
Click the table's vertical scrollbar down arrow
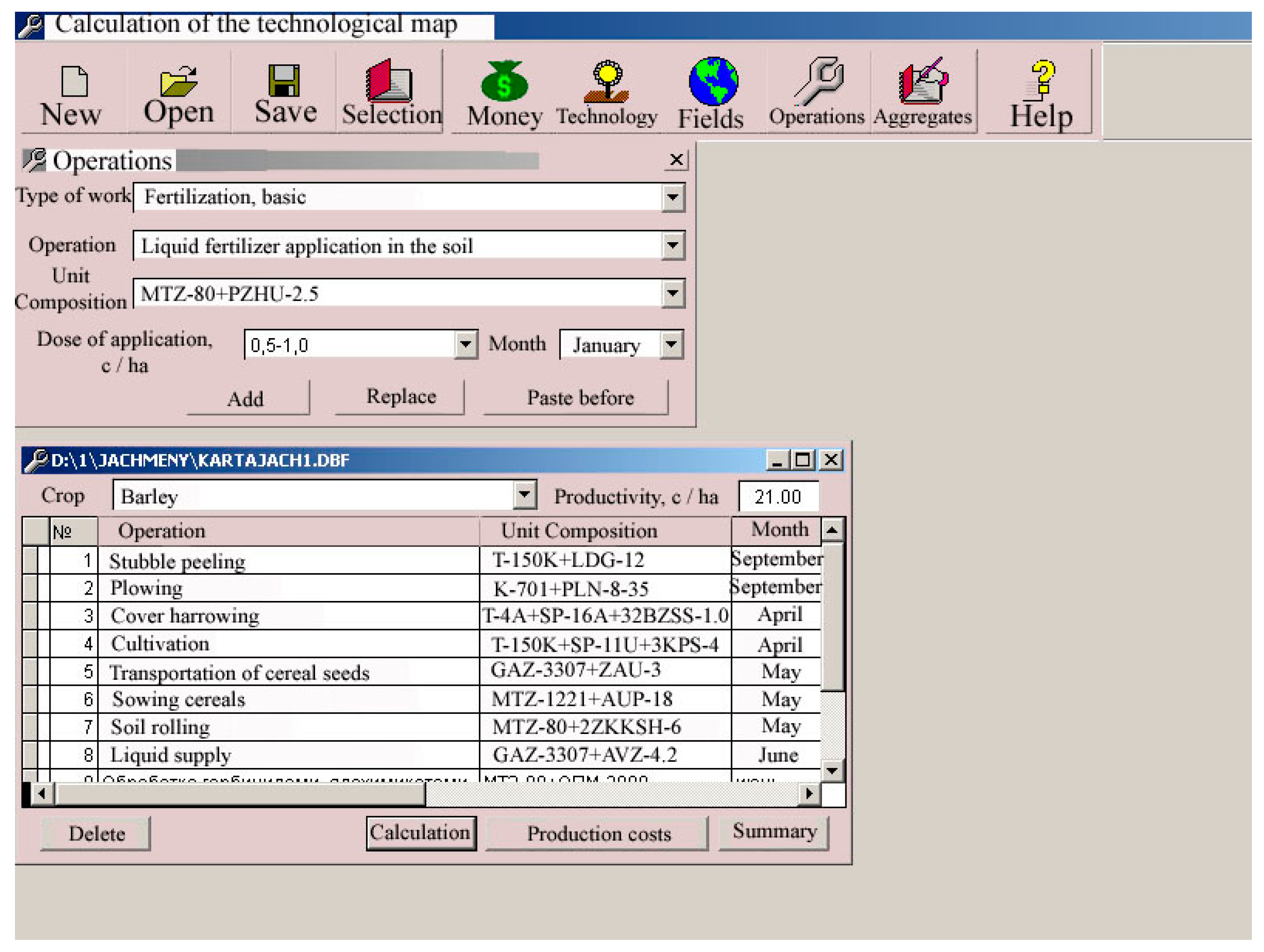coord(832,771)
